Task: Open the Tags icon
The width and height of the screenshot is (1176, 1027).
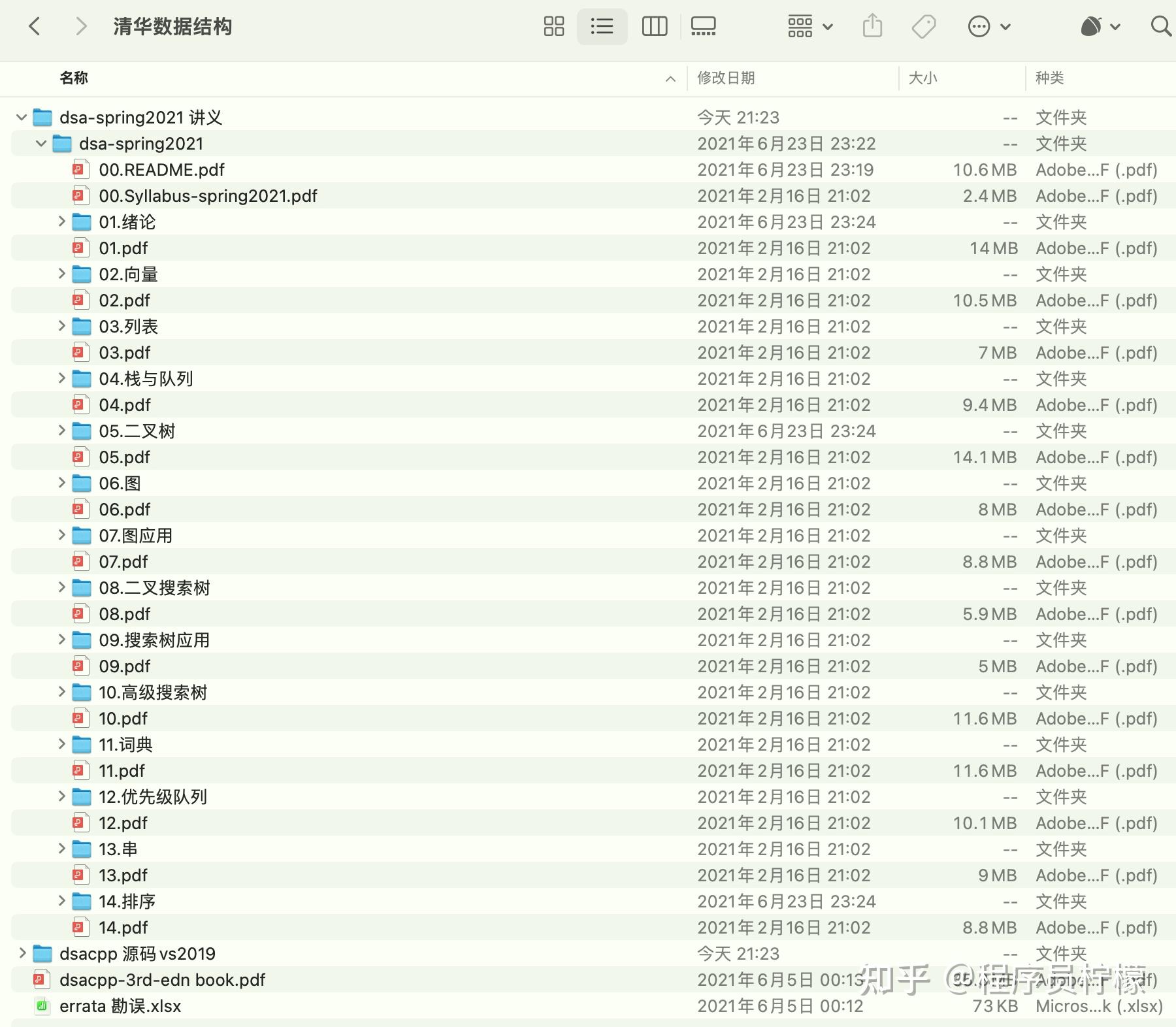Action: coord(923,26)
